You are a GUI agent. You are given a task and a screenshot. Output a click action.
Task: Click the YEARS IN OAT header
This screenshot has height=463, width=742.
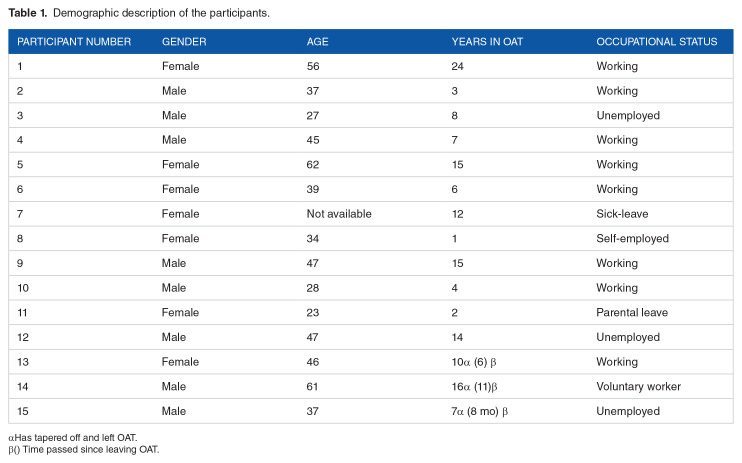coord(487,41)
